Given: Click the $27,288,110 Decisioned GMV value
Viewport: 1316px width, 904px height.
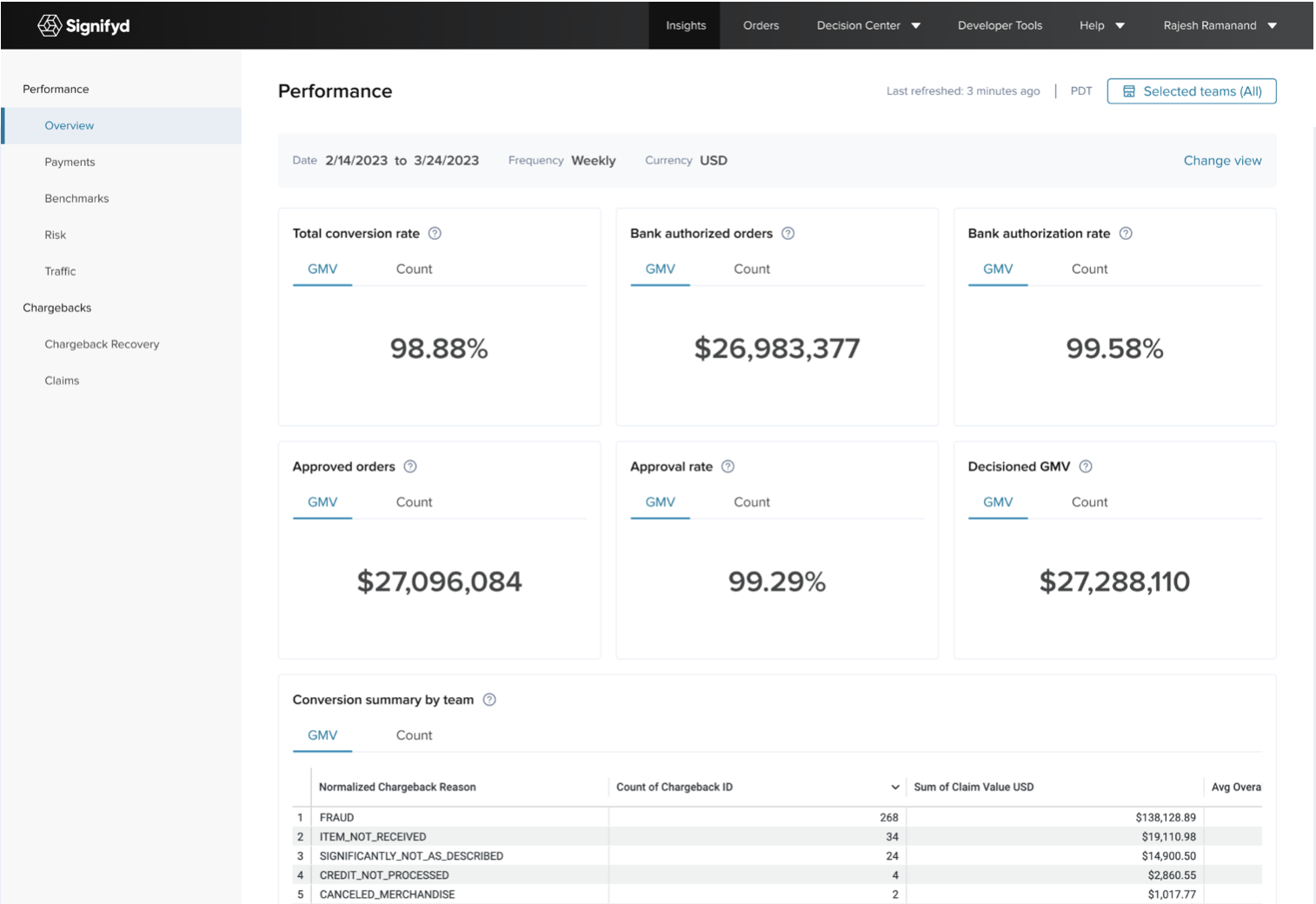Looking at the screenshot, I should click(1114, 582).
